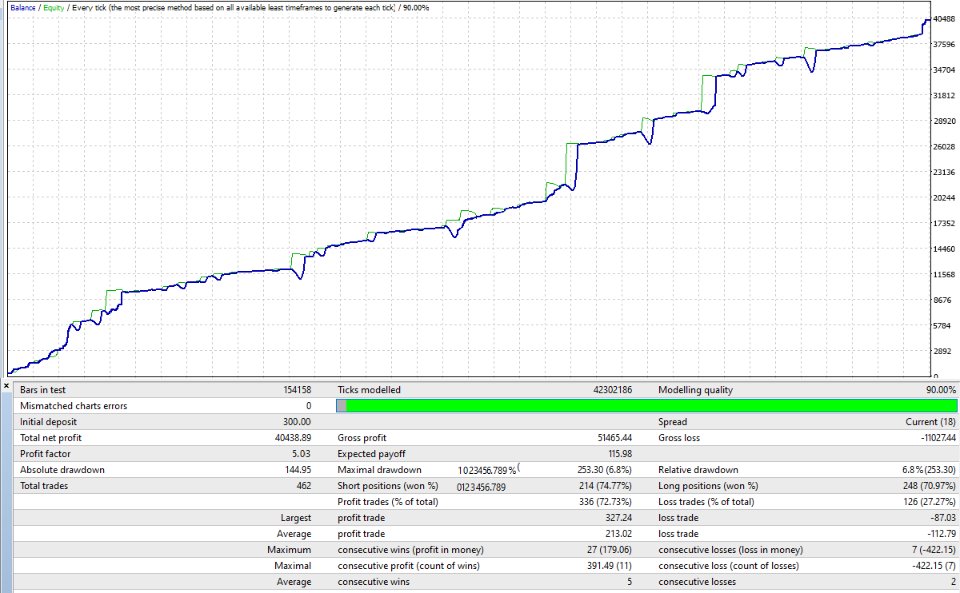Click the 20244 y-axis label on the chart
Viewport: 960px width, 593px height.
click(943, 198)
